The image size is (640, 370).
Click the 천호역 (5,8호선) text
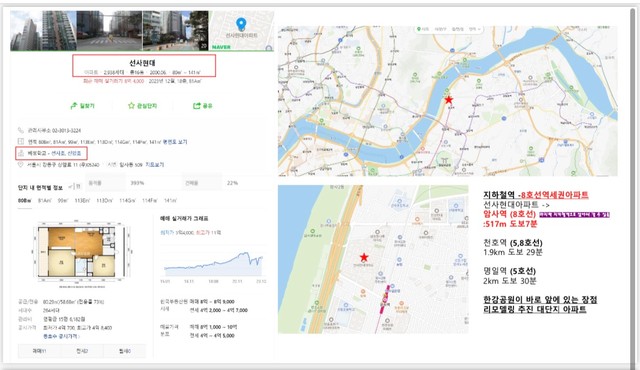[513, 243]
